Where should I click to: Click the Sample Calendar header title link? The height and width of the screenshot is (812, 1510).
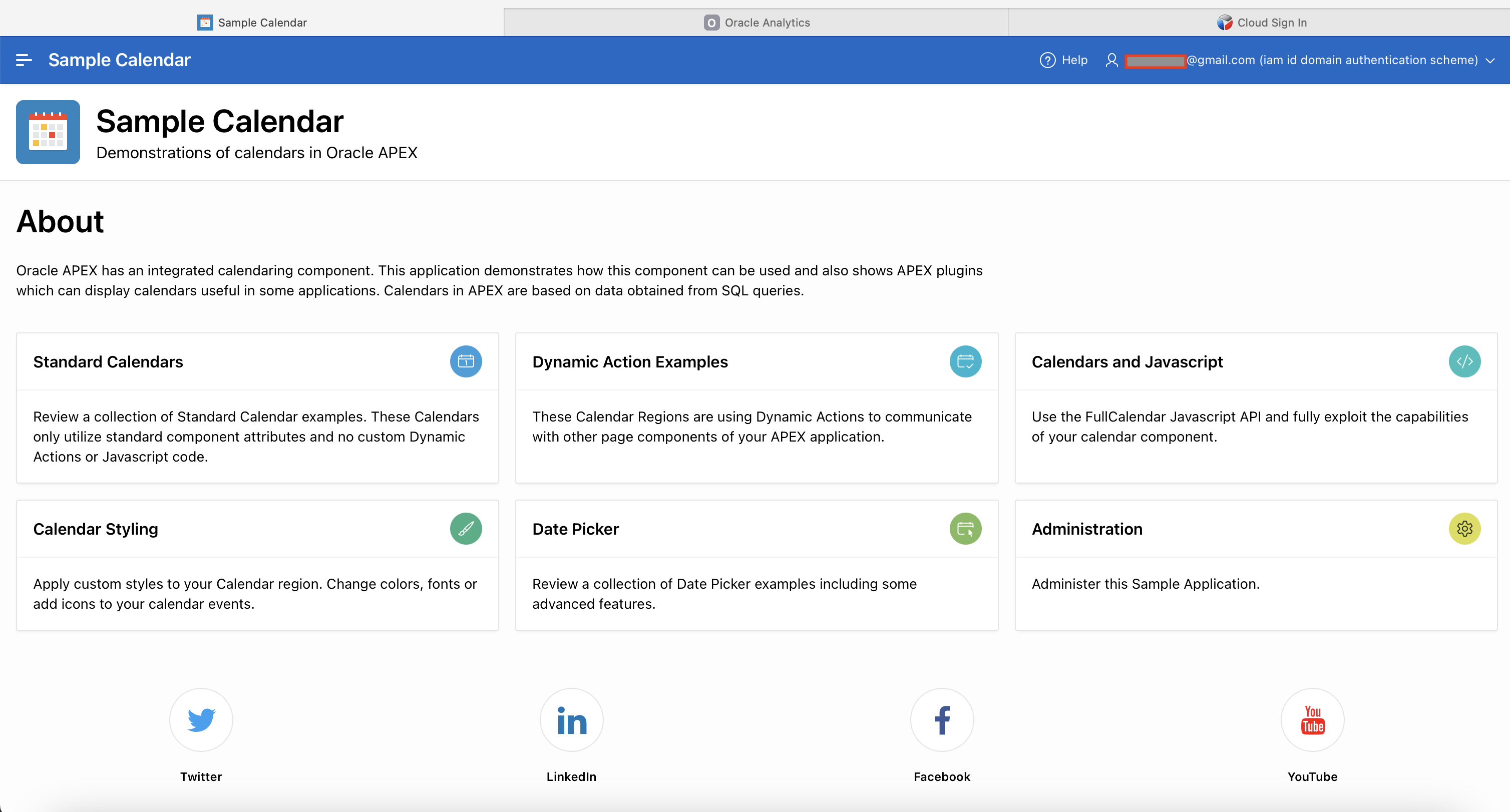119,60
